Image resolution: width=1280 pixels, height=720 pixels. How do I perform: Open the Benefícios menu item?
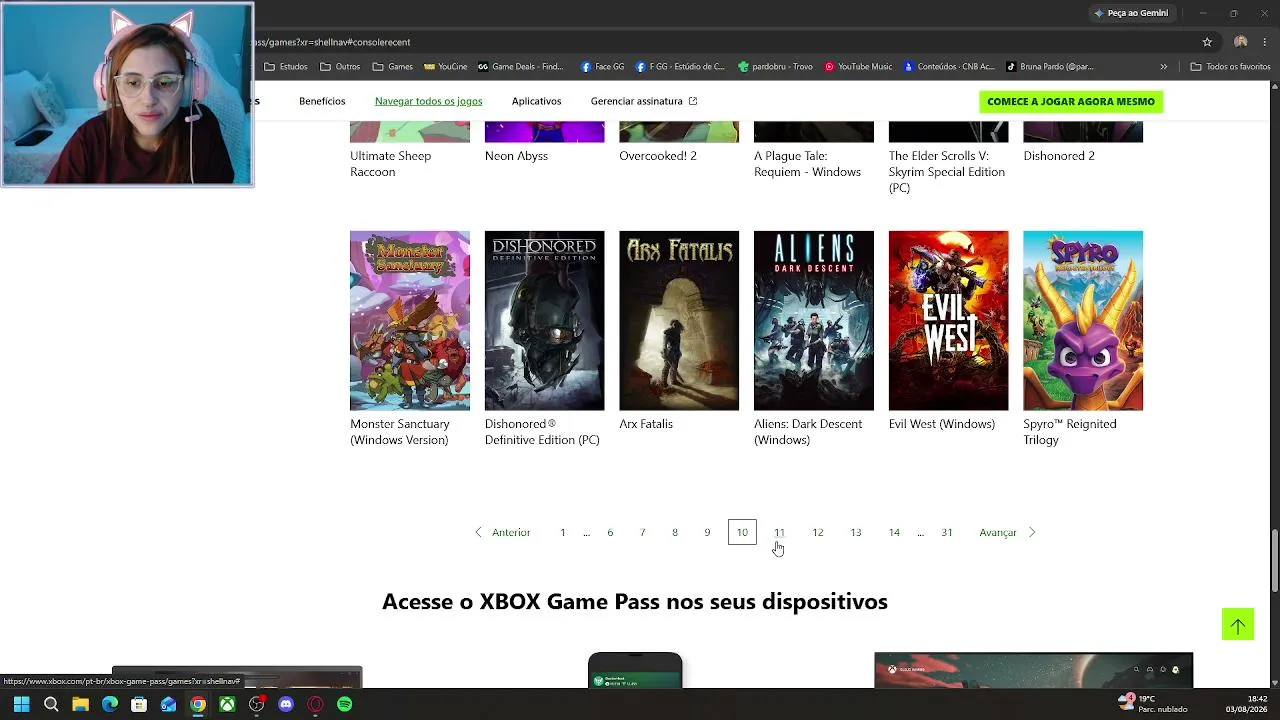coord(322,101)
